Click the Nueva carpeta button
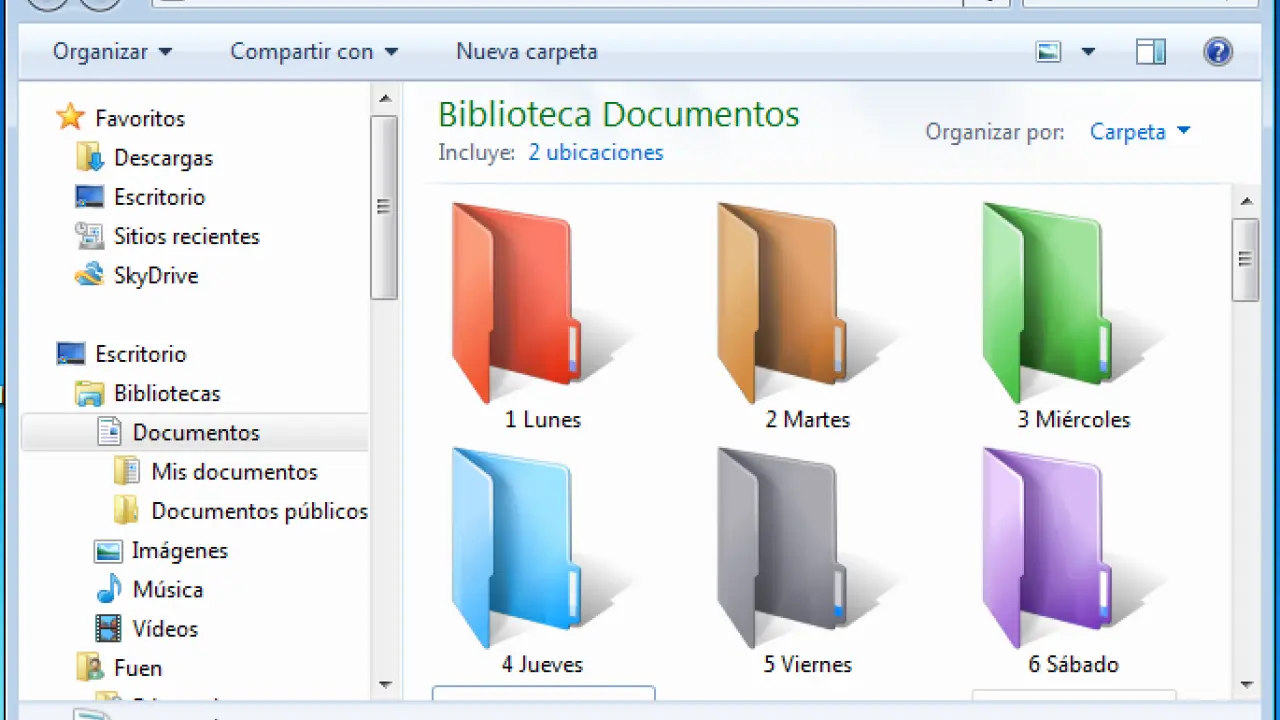Screen dimensions: 1280x720 click(526, 52)
